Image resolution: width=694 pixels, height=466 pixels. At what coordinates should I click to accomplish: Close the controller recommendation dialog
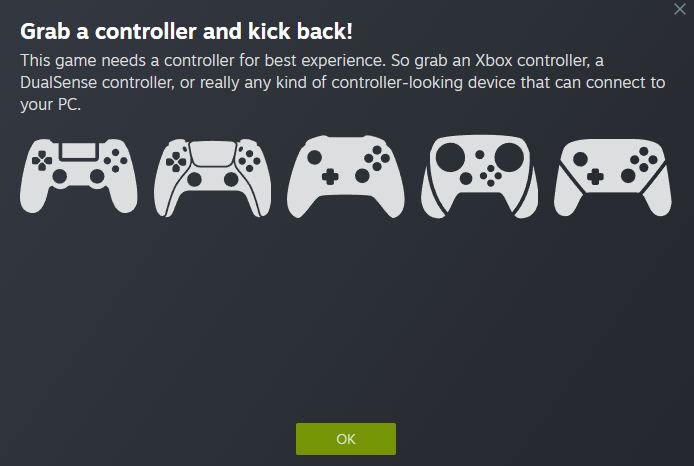pyautogui.click(x=679, y=9)
